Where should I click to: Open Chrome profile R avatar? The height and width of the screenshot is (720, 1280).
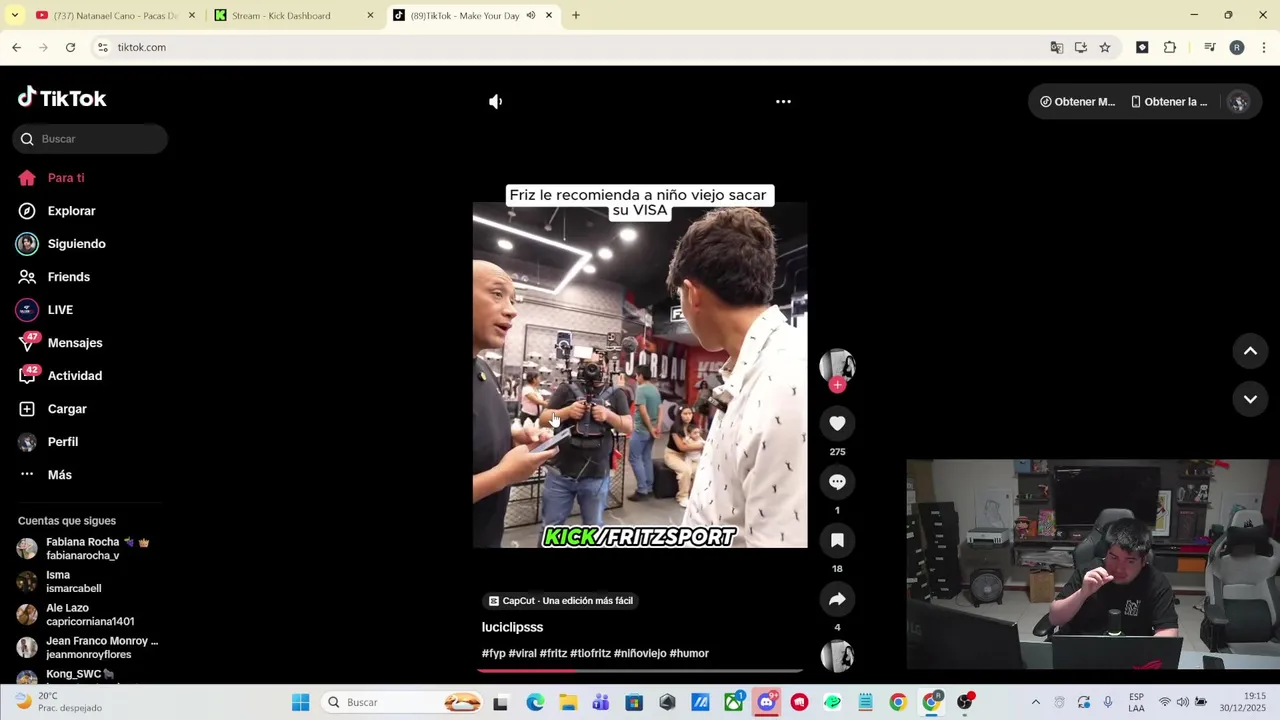tap(1237, 47)
